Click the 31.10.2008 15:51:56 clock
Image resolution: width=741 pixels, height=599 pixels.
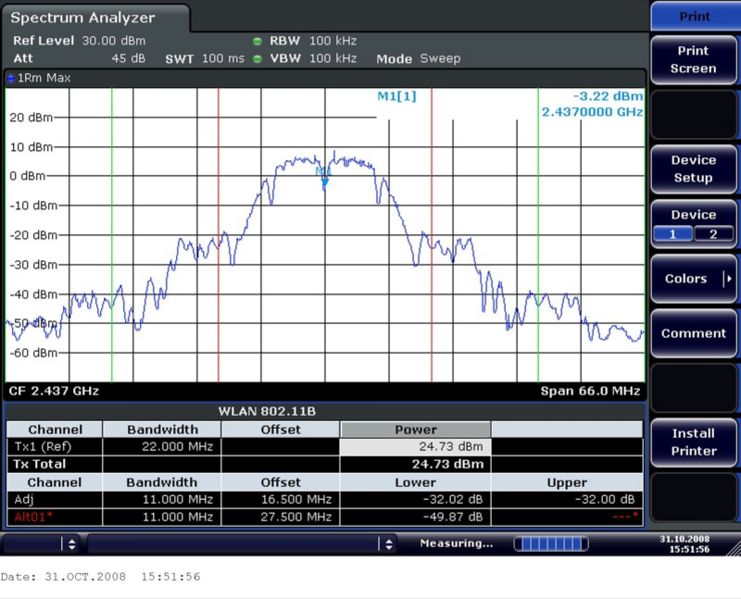685,544
